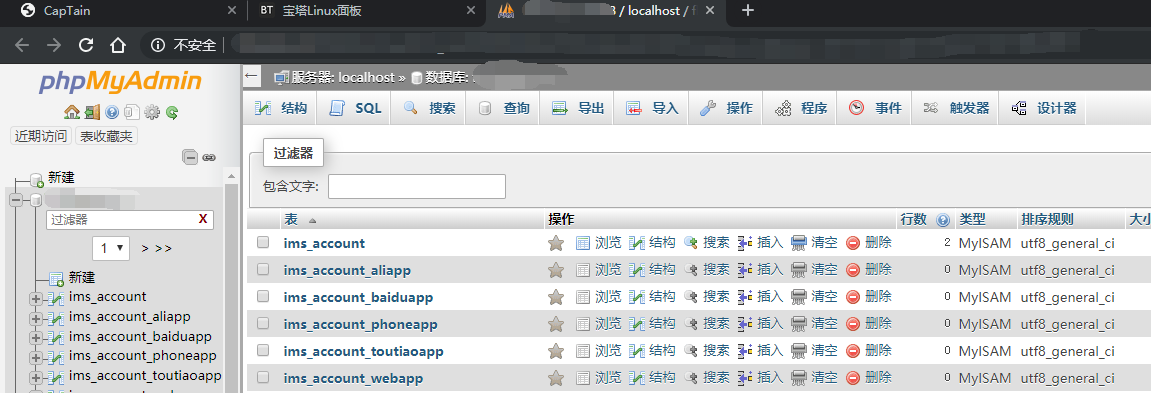Expand ims_account_phoneapp node in sidebar tree

[35, 358]
